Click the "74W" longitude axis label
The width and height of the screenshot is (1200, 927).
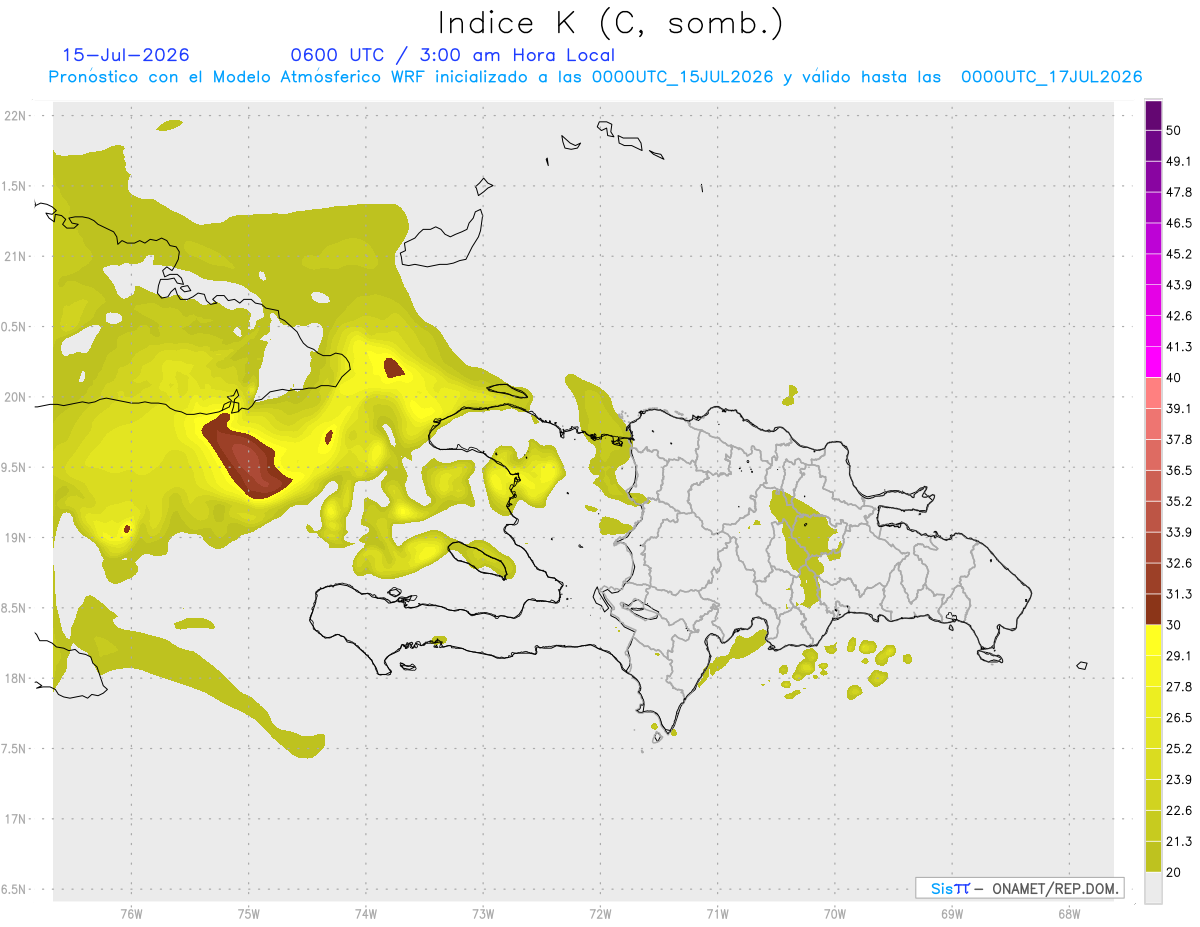[365, 914]
